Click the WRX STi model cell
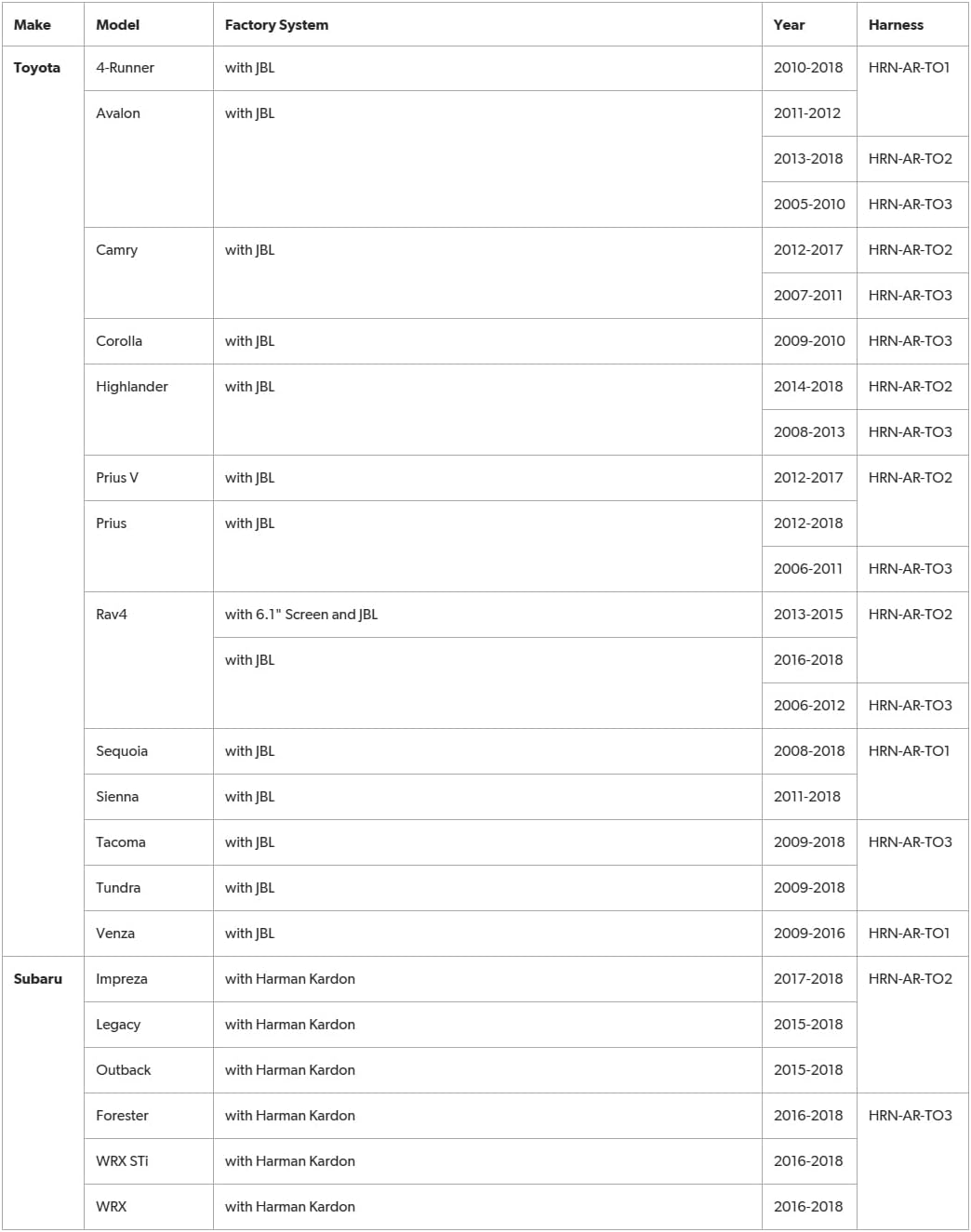The height and width of the screenshot is (1232, 971). click(122, 1161)
